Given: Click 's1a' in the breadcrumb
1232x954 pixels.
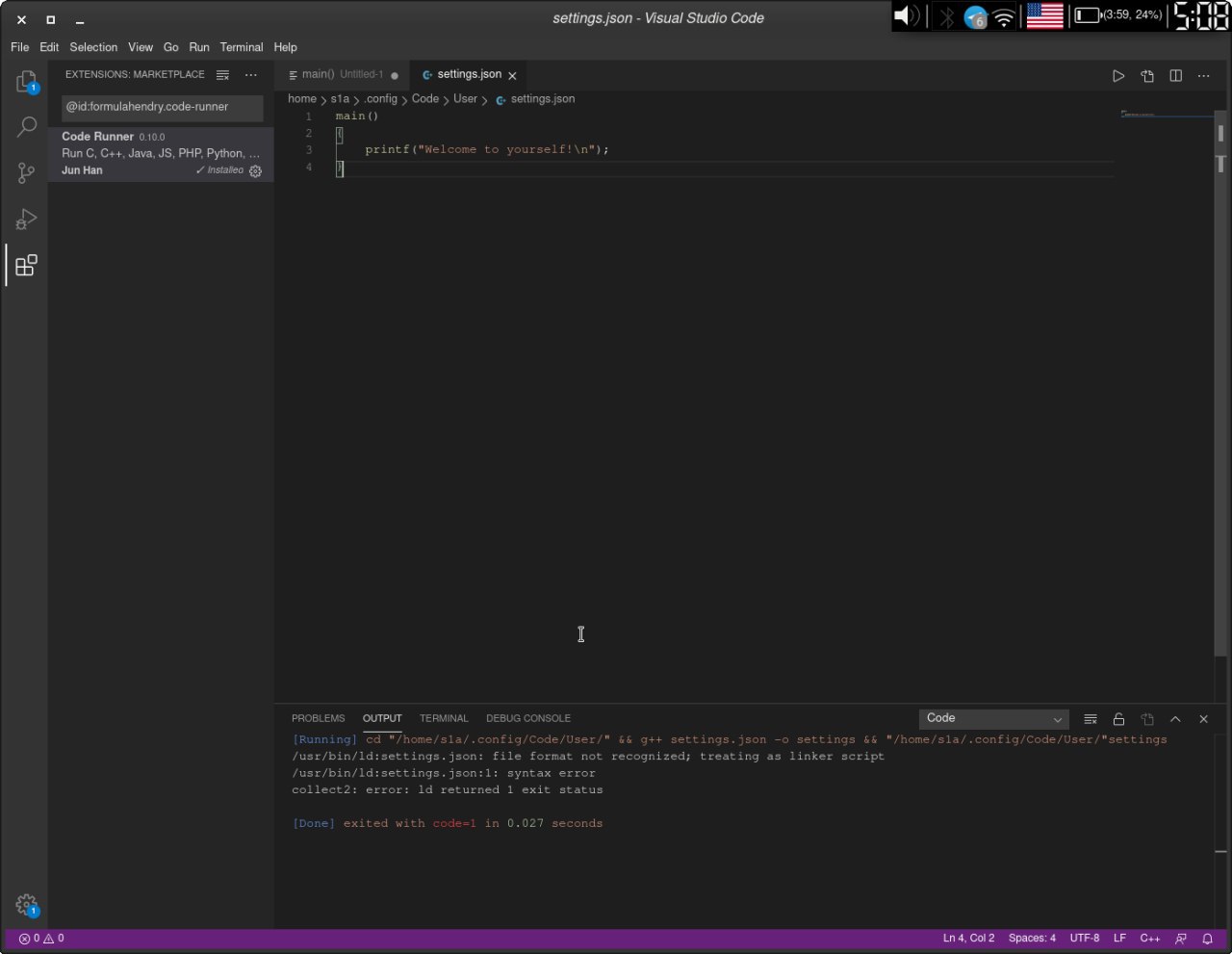Looking at the screenshot, I should coord(340,99).
